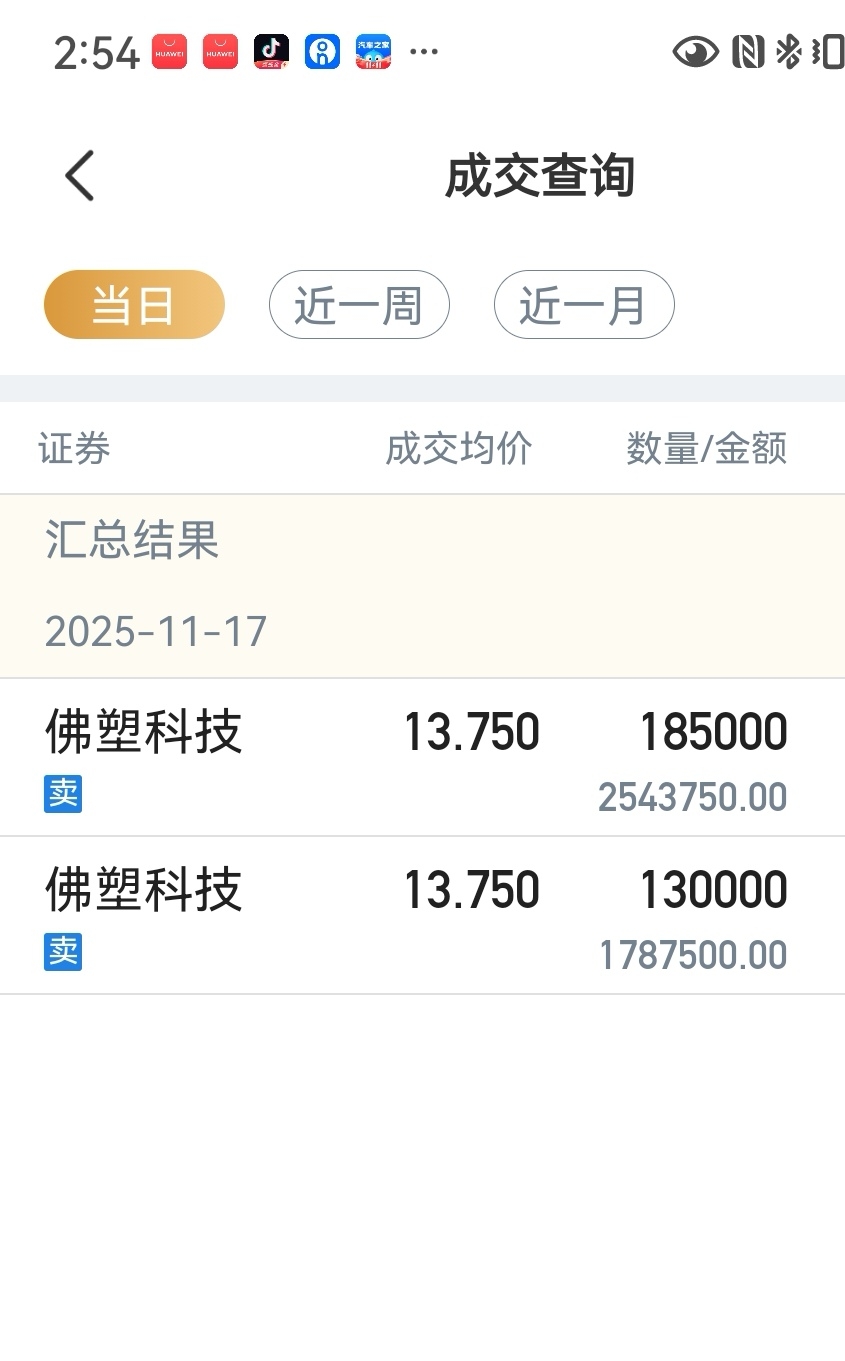Tap the 汽车之家 notification icon
The height and width of the screenshot is (1361, 845).
(x=373, y=52)
